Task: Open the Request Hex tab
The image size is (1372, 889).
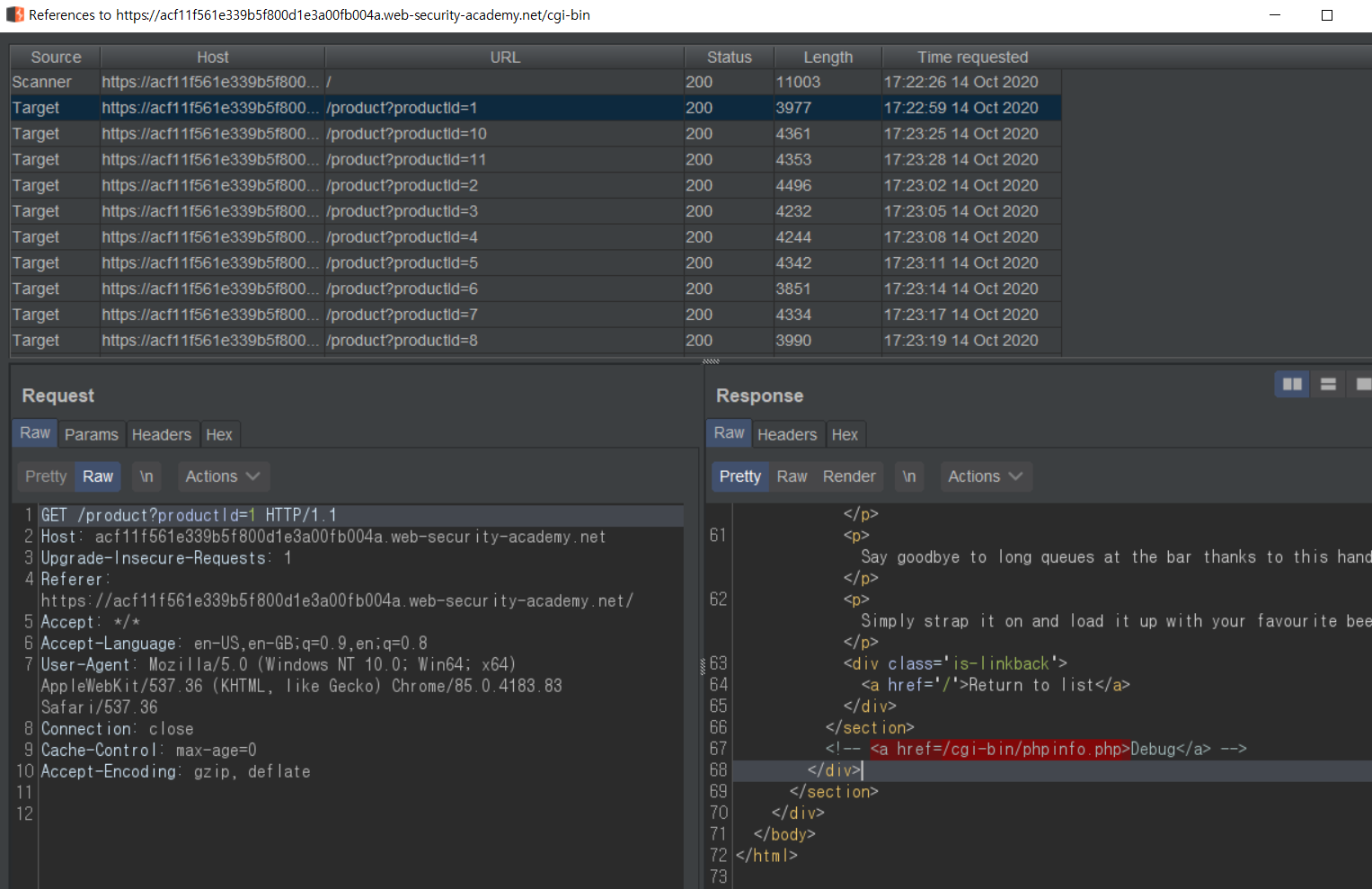Action: (x=218, y=434)
